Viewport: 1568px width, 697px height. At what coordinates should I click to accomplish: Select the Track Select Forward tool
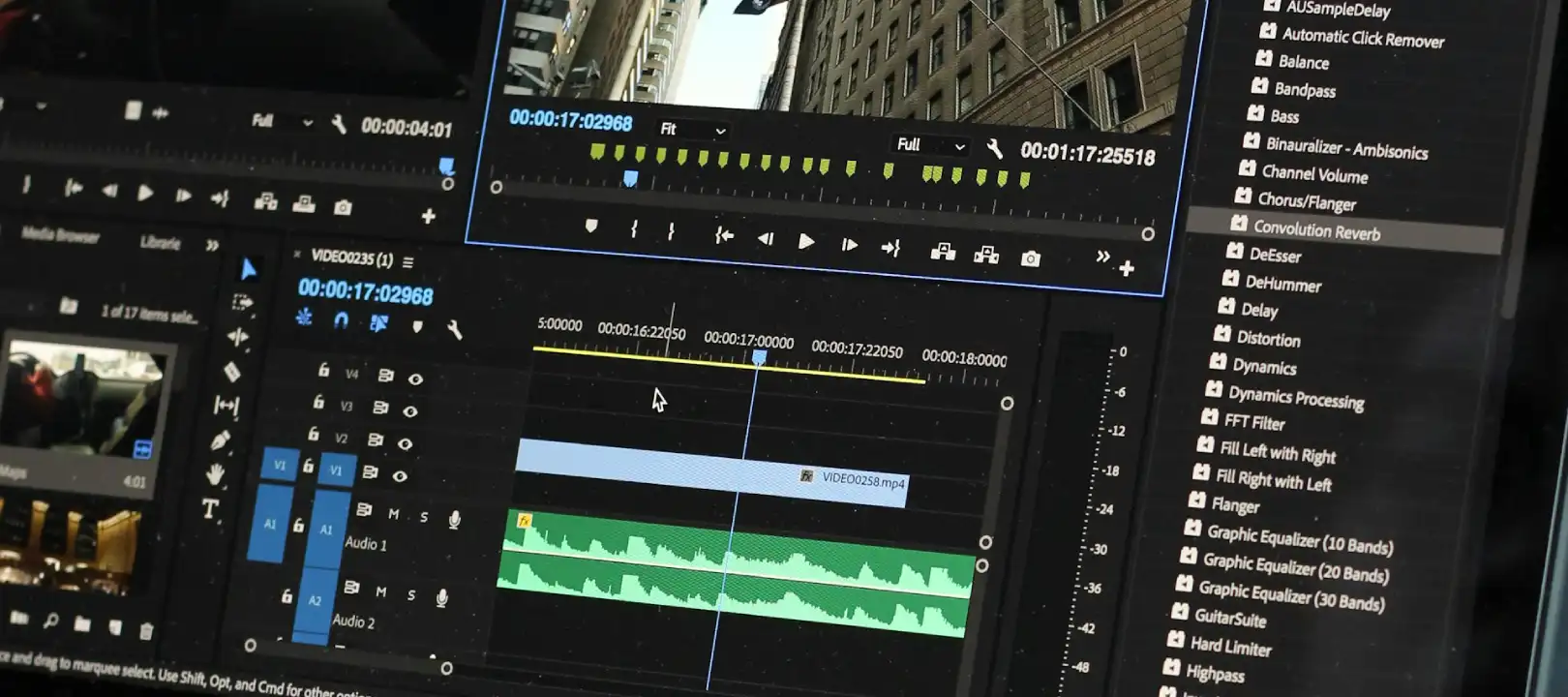(242, 303)
